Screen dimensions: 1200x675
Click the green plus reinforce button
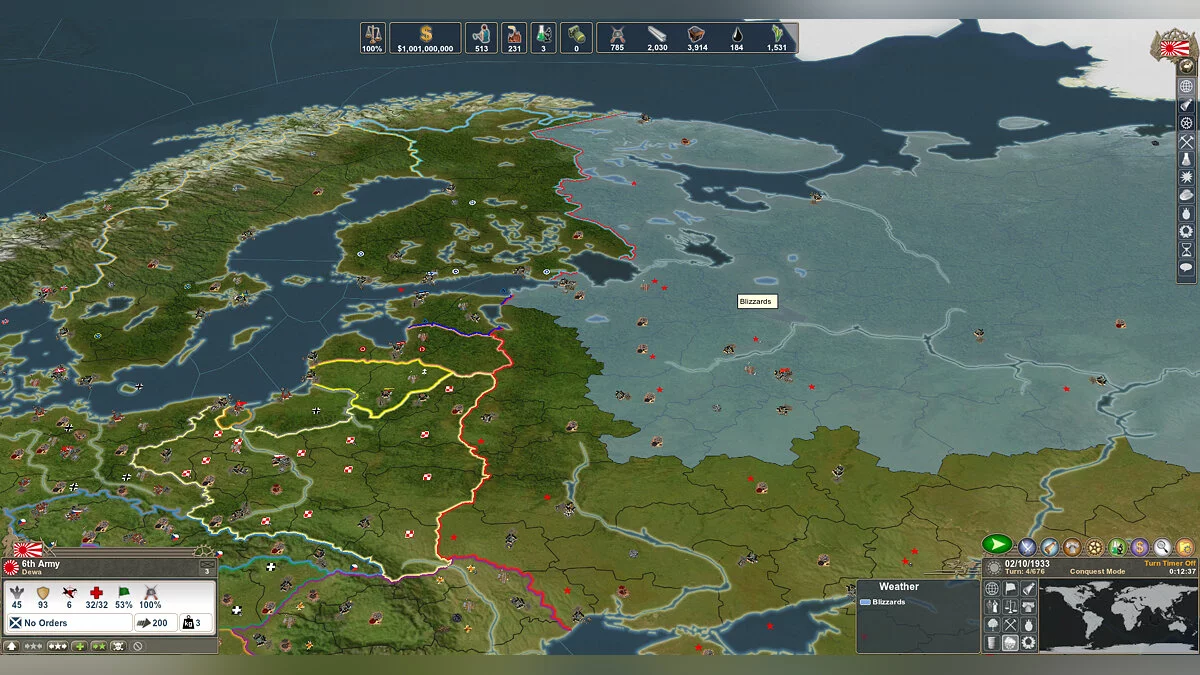point(80,646)
